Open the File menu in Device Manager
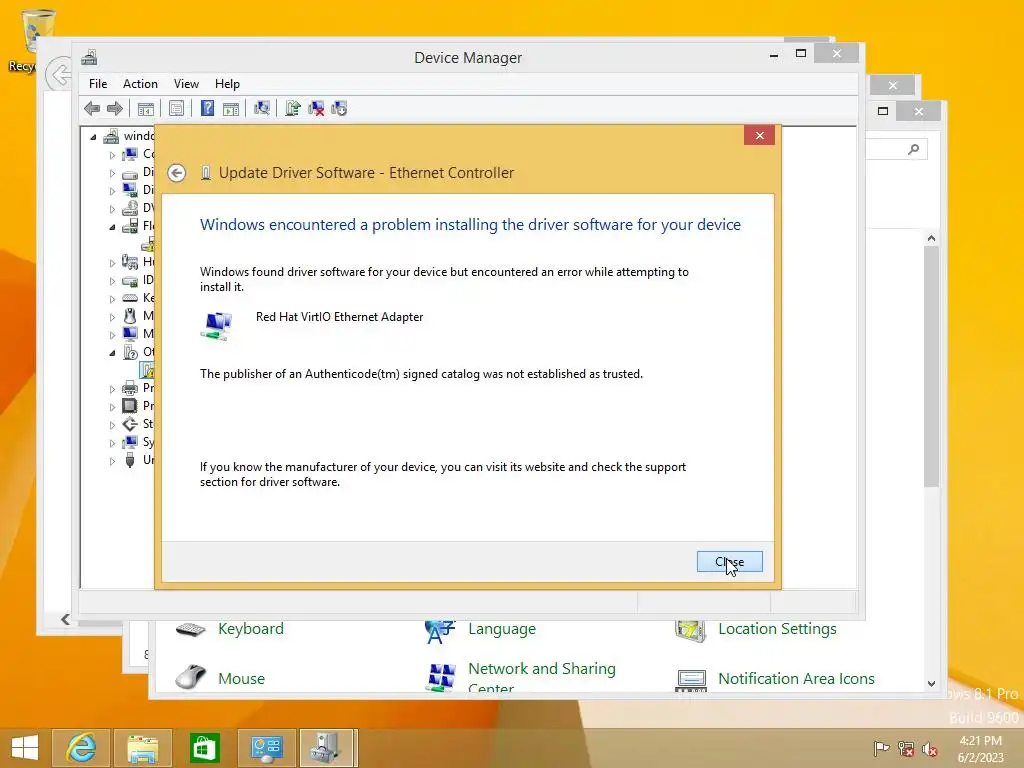This screenshot has width=1024, height=768. [98, 84]
